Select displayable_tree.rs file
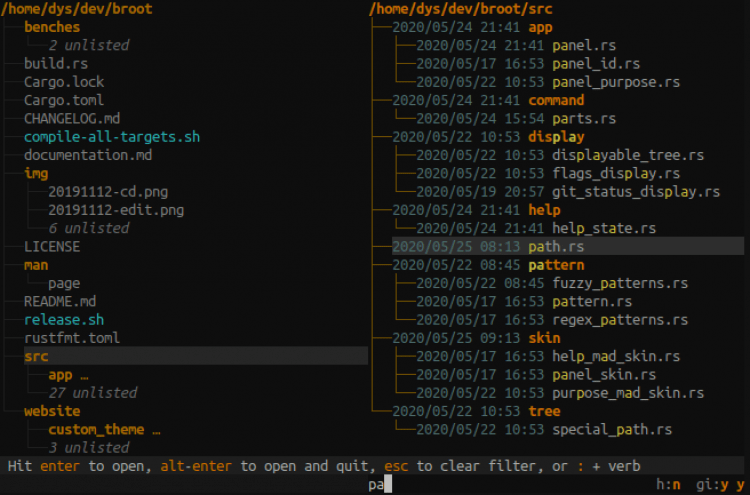750x495 pixels. point(628,155)
